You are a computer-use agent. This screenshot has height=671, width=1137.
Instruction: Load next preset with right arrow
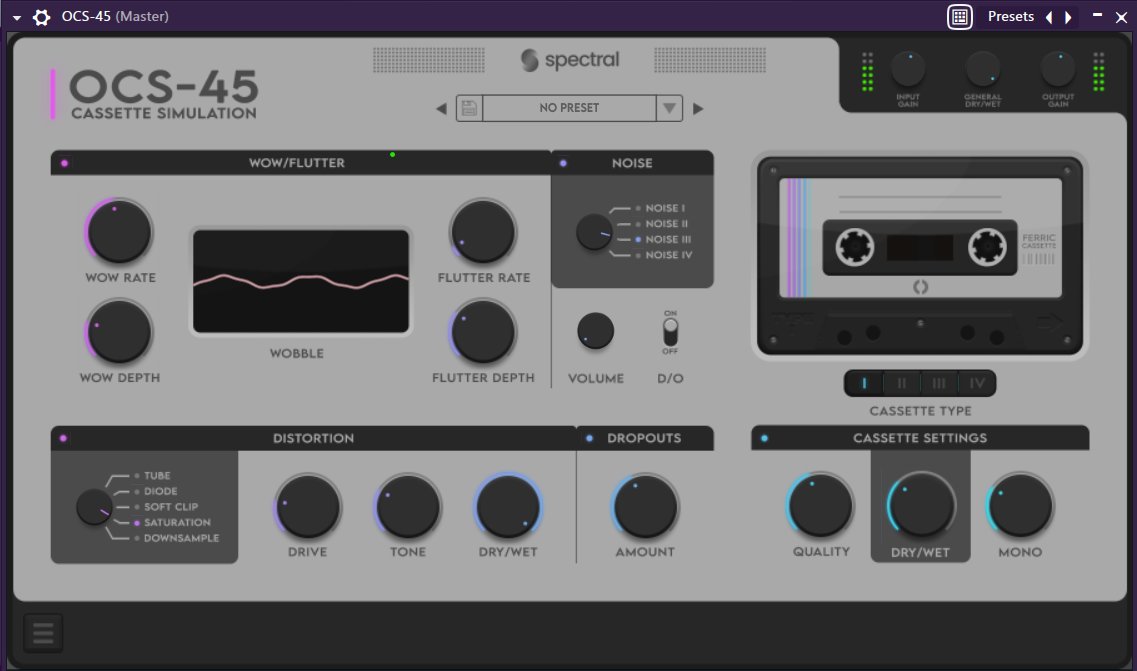tap(698, 109)
